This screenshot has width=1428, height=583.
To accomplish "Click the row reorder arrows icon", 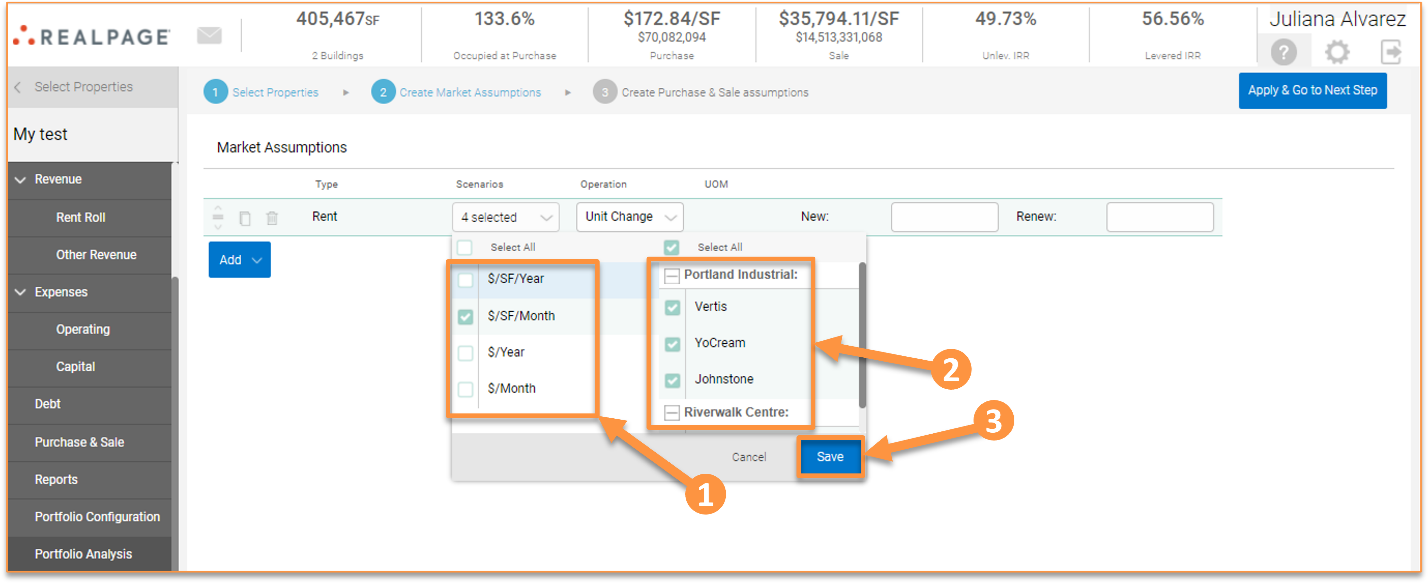I will [218, 217].
